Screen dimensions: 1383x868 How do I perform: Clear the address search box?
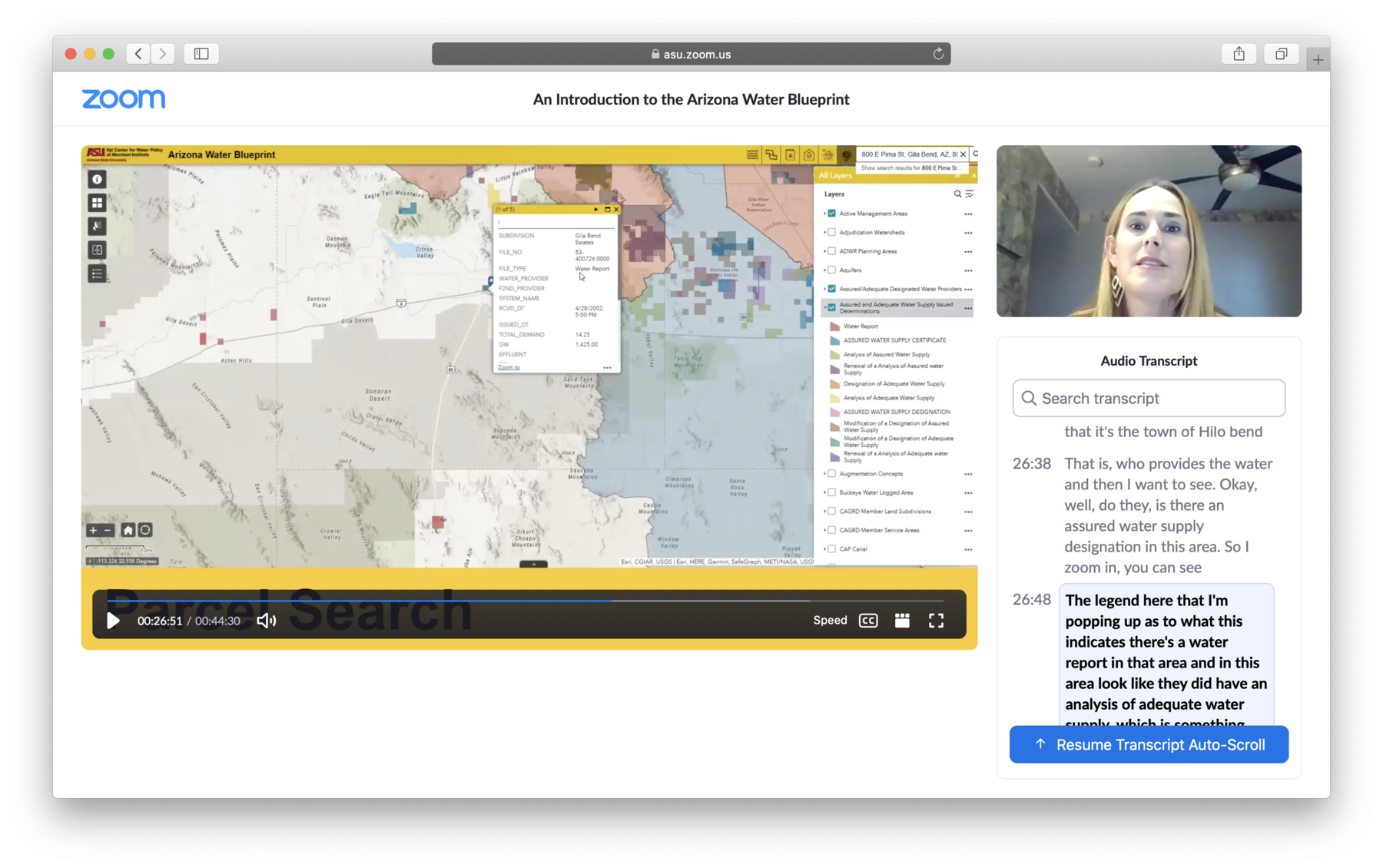pos(963,154)
